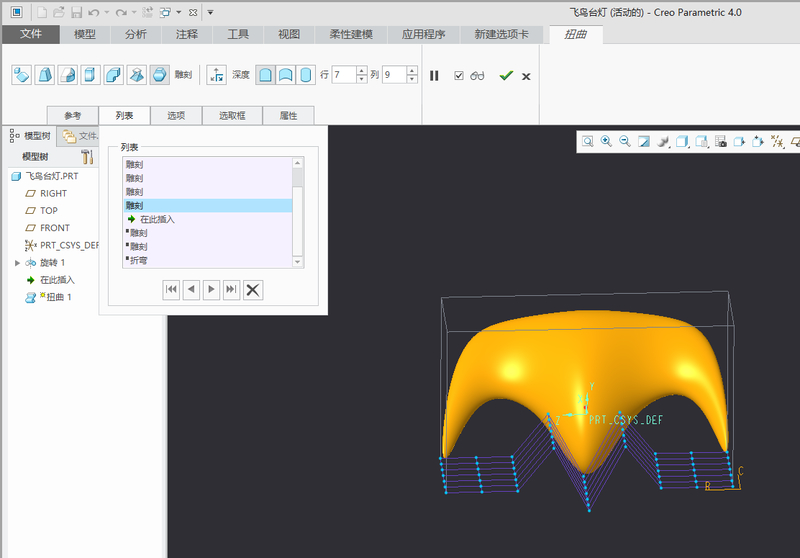This screenshot has height=558, width=800.
Task: Toggle the preview checkbox in dashboard
Action: pyautogui.click(x=459, y=75)
